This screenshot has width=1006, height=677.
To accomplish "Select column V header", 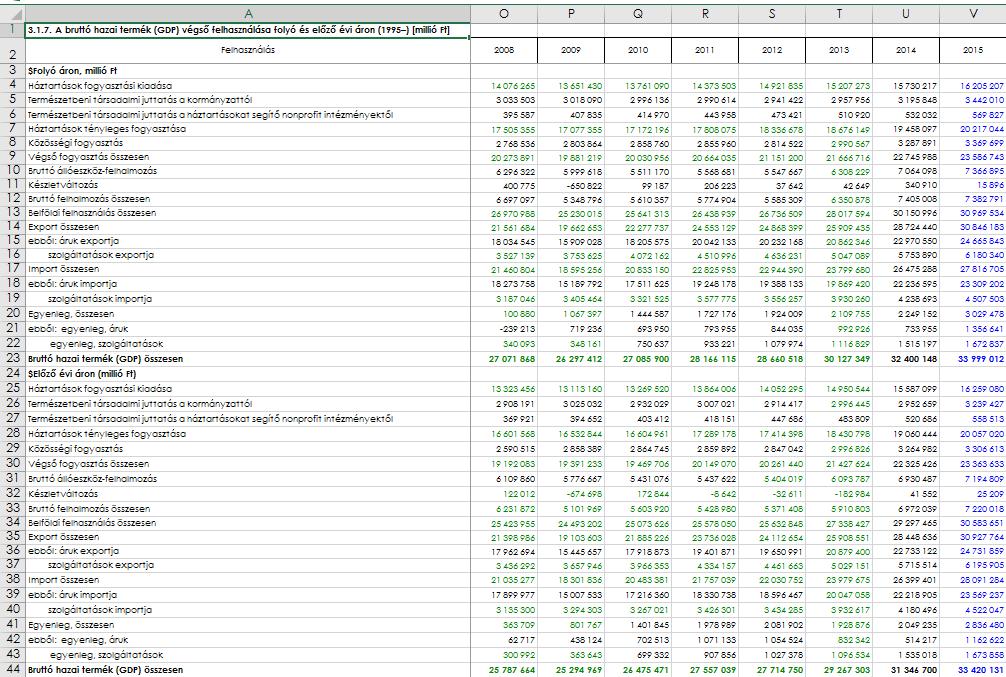I will [973, 13].
